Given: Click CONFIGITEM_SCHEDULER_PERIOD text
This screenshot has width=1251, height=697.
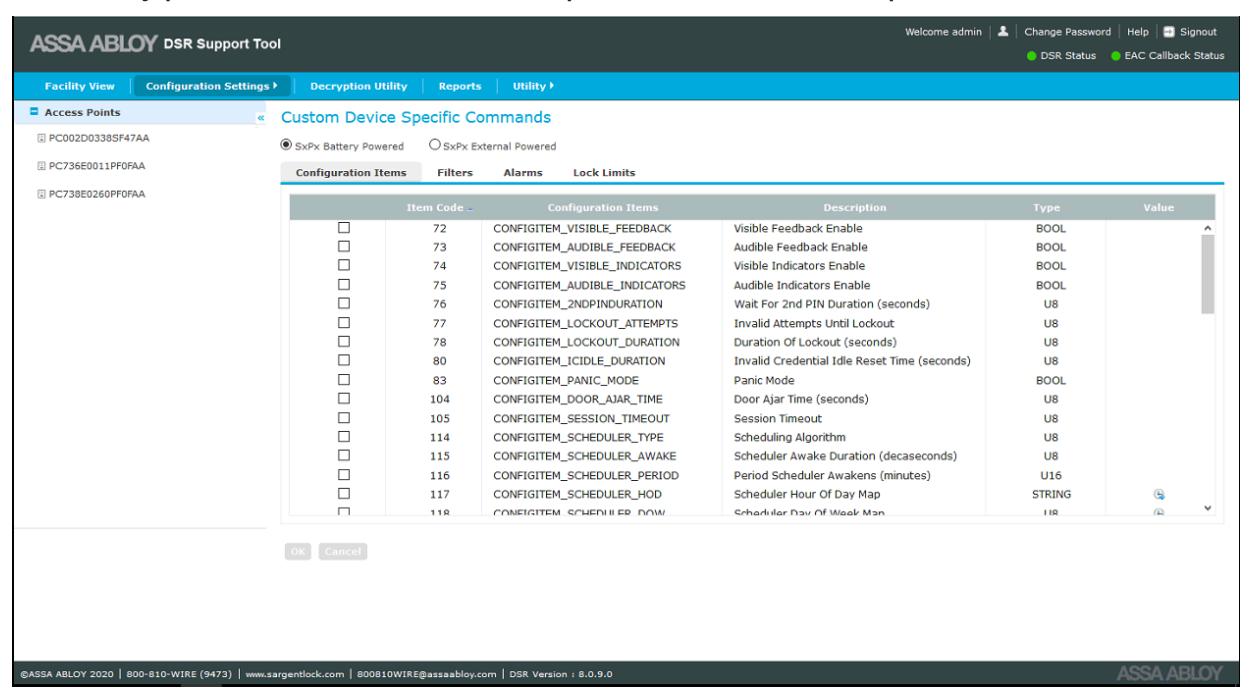Looking at the screenshot, I should click(587, 475).
